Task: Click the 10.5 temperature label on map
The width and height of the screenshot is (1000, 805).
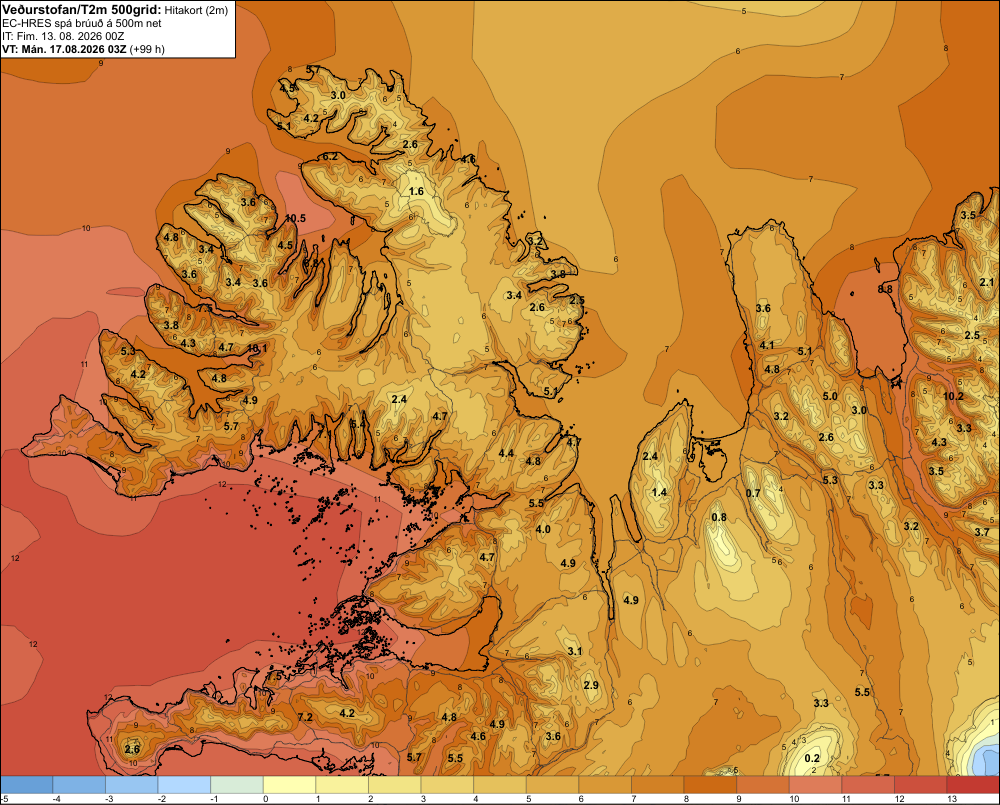Action: (295, 218)
